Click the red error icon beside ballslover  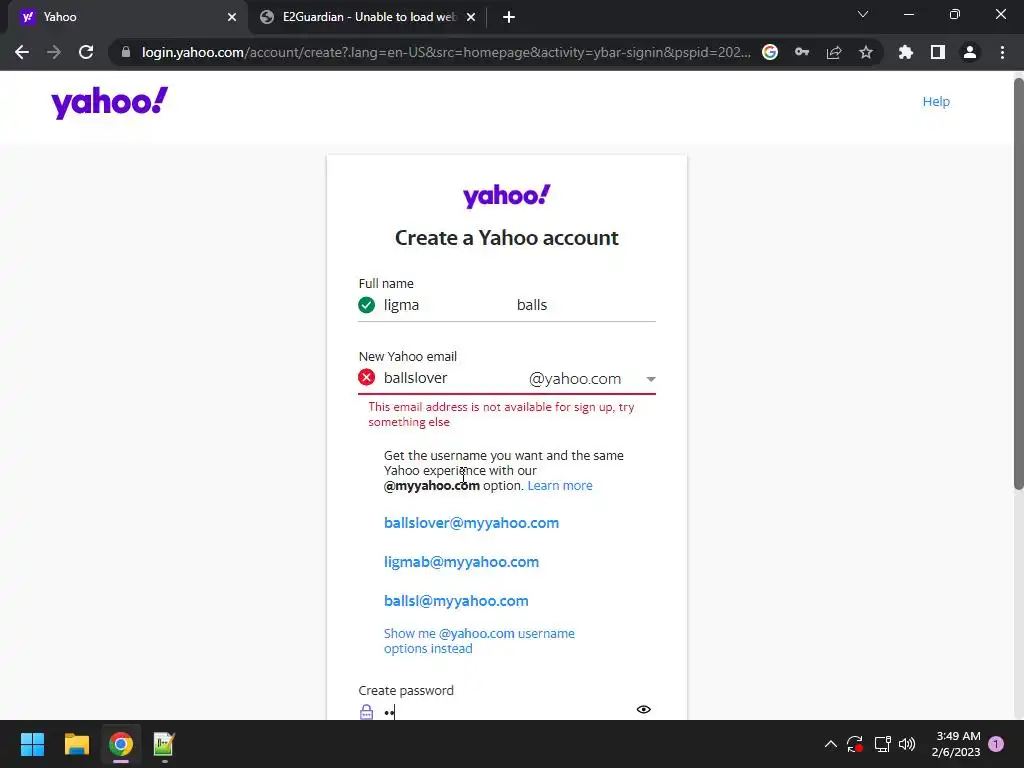tap(366, 377)
